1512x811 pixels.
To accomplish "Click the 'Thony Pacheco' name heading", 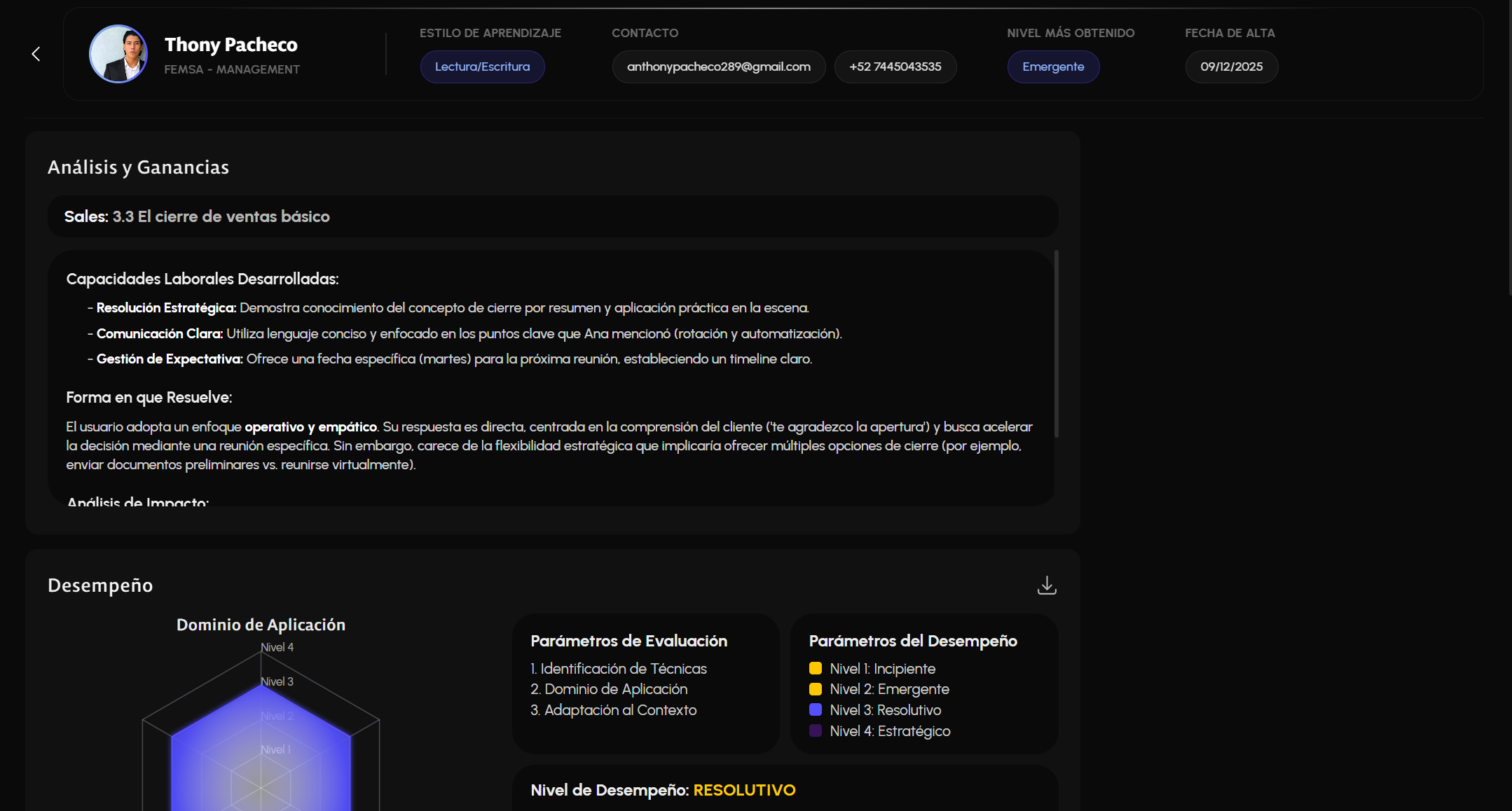I will (231, 45).
